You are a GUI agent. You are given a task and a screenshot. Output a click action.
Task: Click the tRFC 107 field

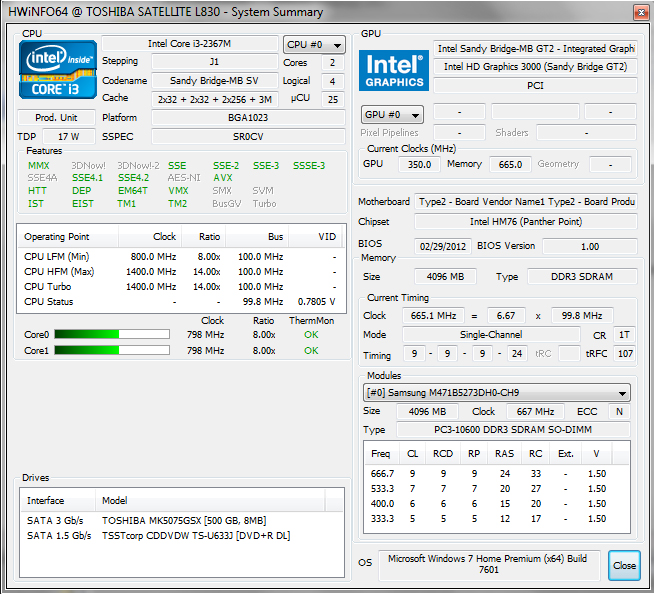pos(624,354)
